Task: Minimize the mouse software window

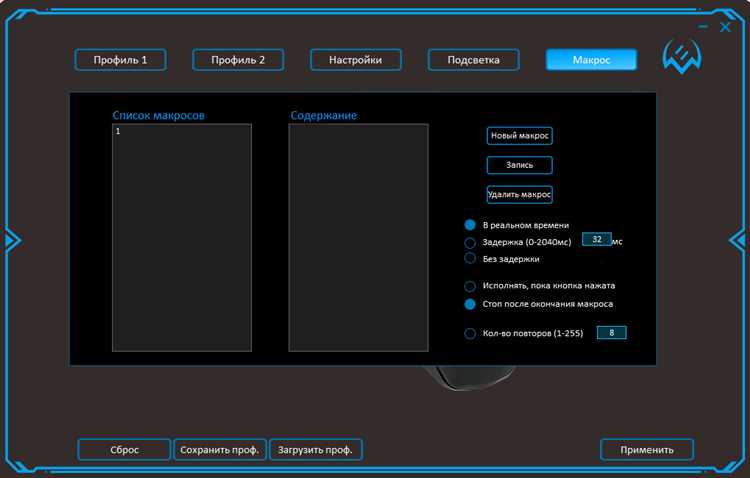Action: [x=703, y=27]
